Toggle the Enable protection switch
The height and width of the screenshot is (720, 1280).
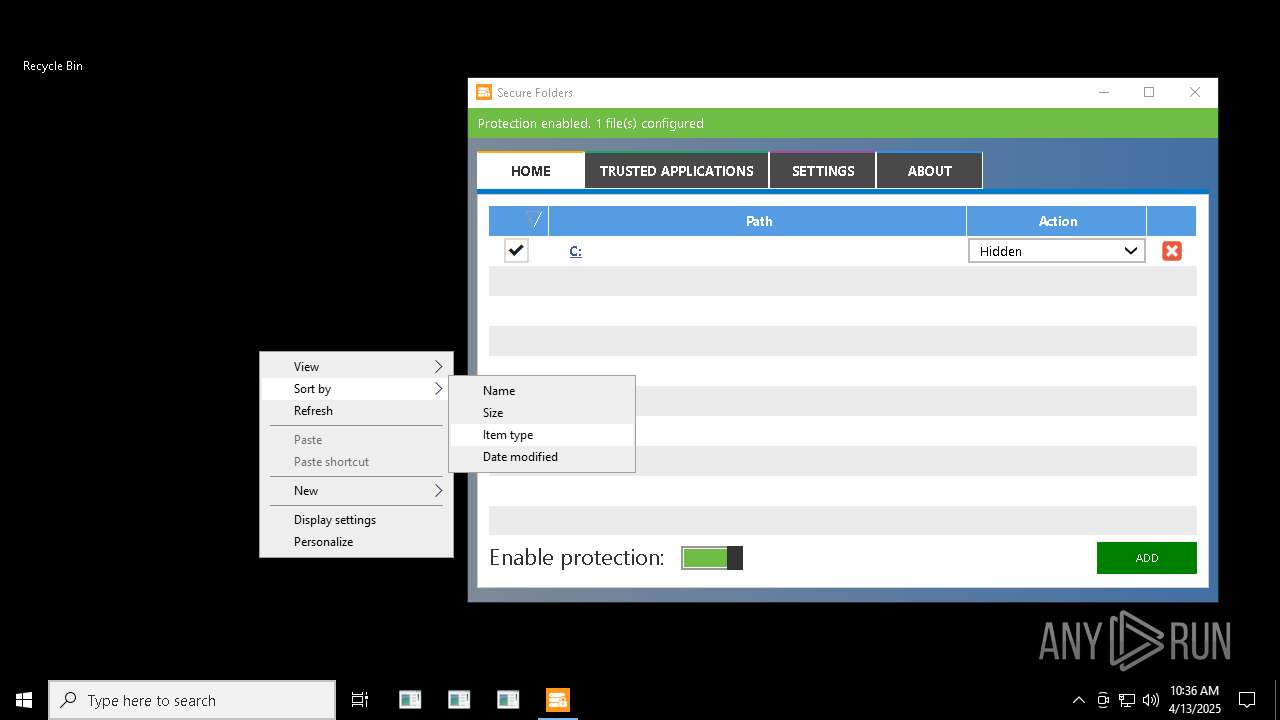(712, 558)
